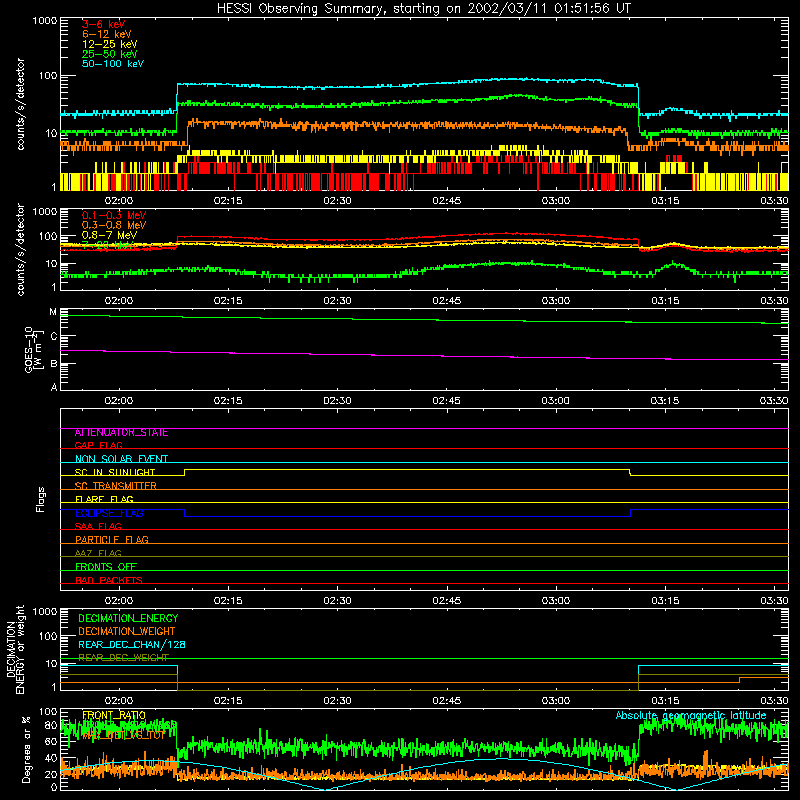Select the ECLIPSE_FLAG label

[x=109, y=513]
